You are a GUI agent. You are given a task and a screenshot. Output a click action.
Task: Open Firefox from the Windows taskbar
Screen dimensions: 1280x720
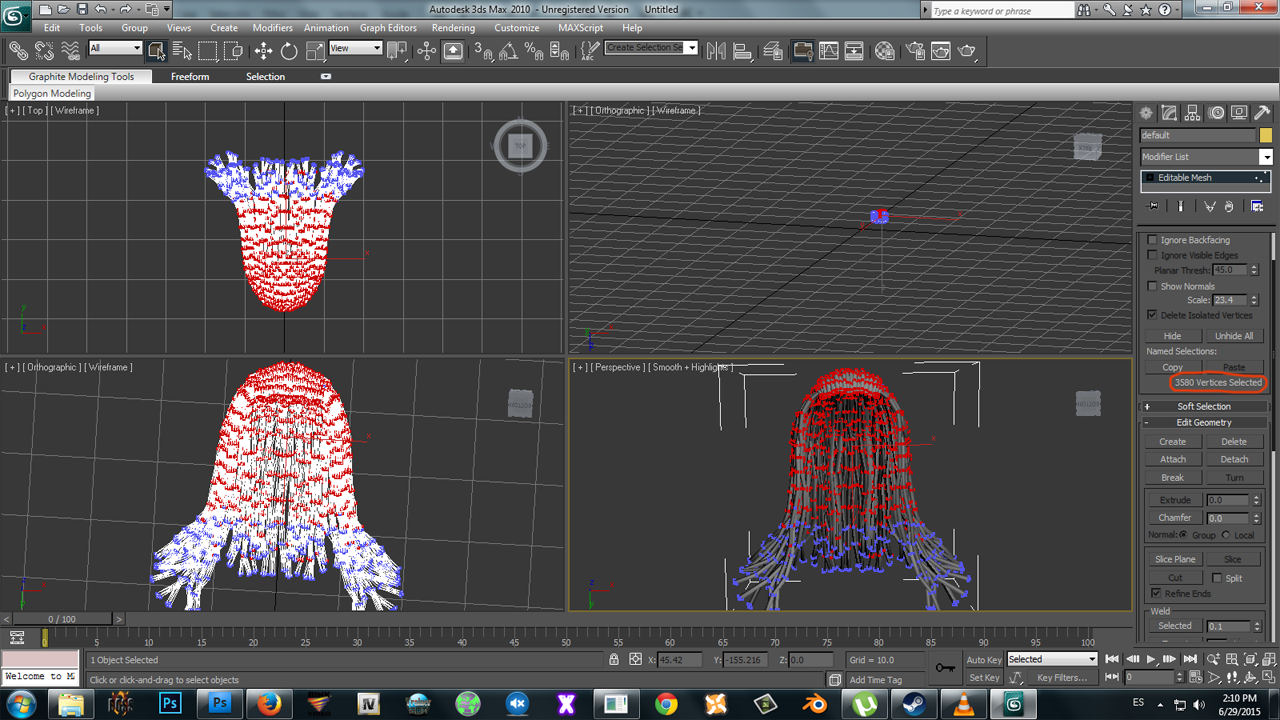pyautogui.click(x=268, y=704)
